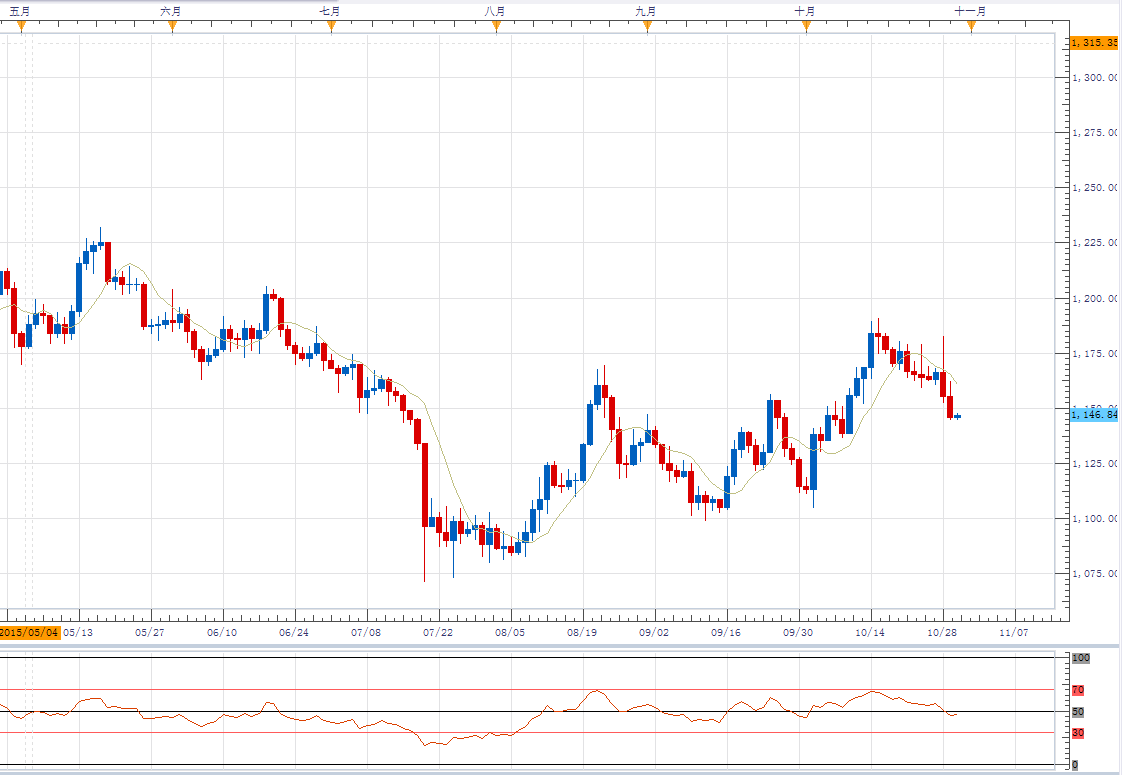The width and height of the screenshot is (1122, 775).
Task: Click the 11/07 date axis label
Action: (1014, 633)
